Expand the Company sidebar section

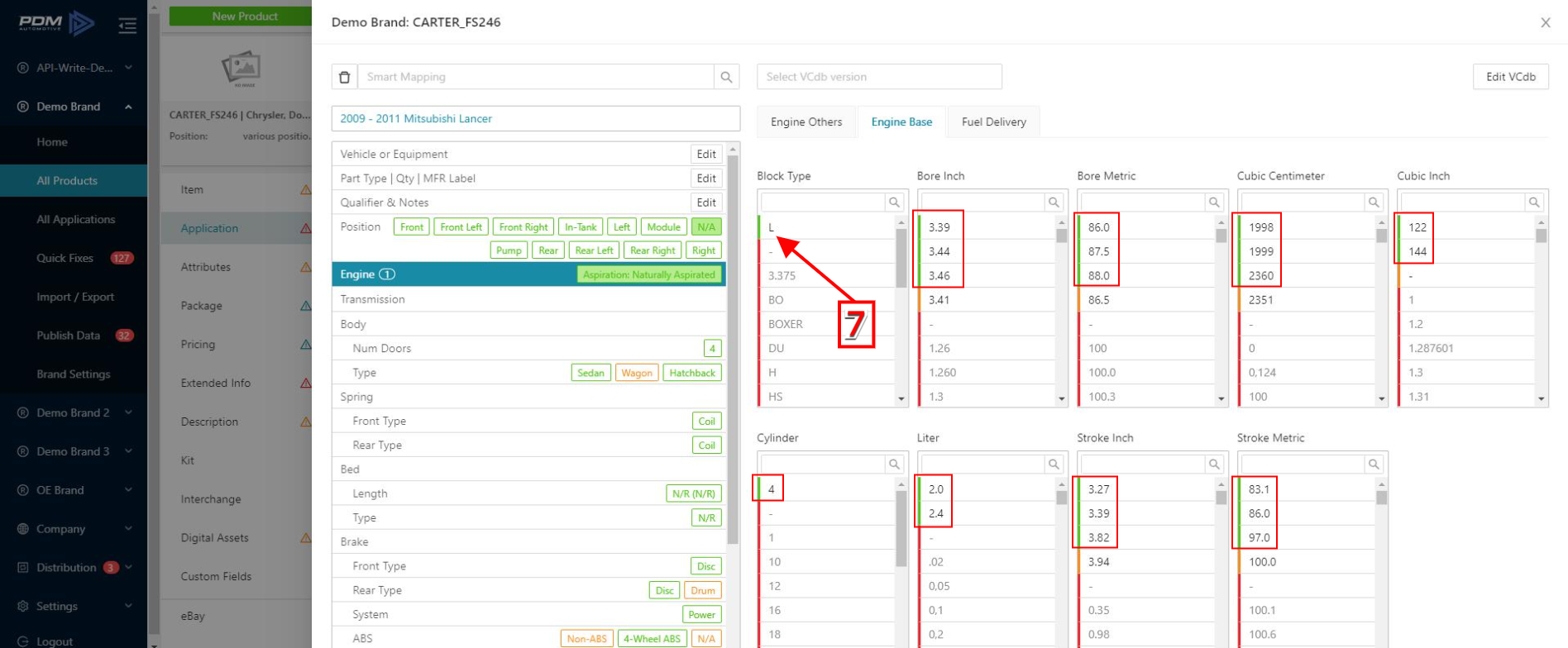[128, 529]
